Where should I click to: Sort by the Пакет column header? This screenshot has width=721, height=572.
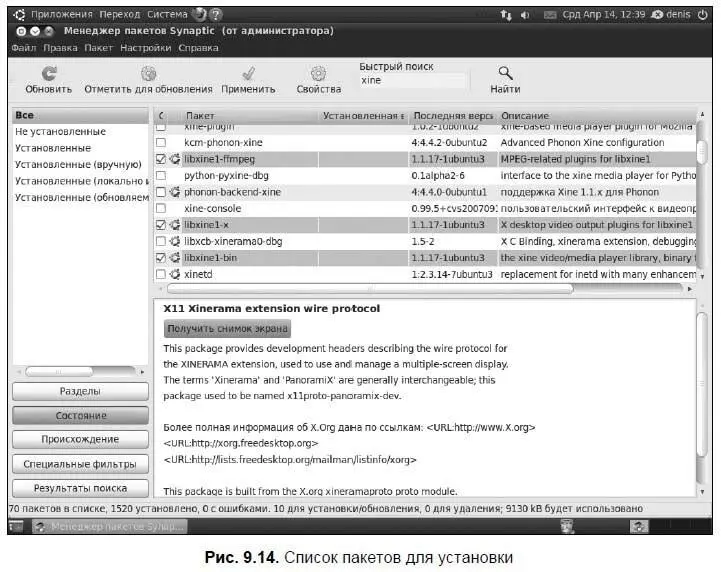point(250,116)
